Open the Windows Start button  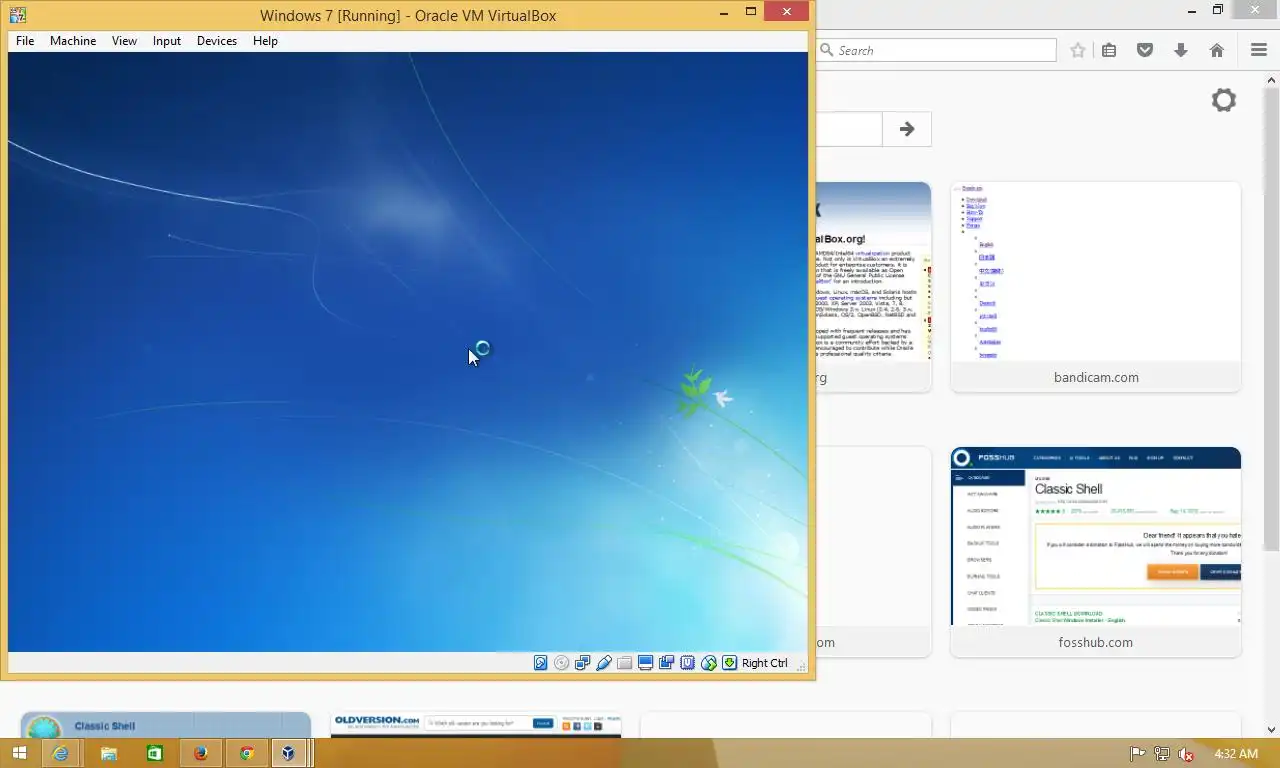coord(19,753)
